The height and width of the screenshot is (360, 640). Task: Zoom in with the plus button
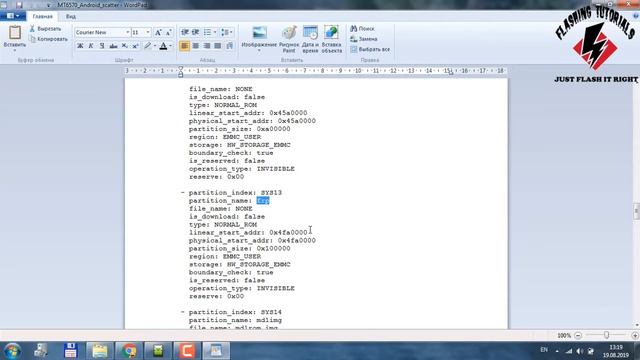click(x=635, y=336)
